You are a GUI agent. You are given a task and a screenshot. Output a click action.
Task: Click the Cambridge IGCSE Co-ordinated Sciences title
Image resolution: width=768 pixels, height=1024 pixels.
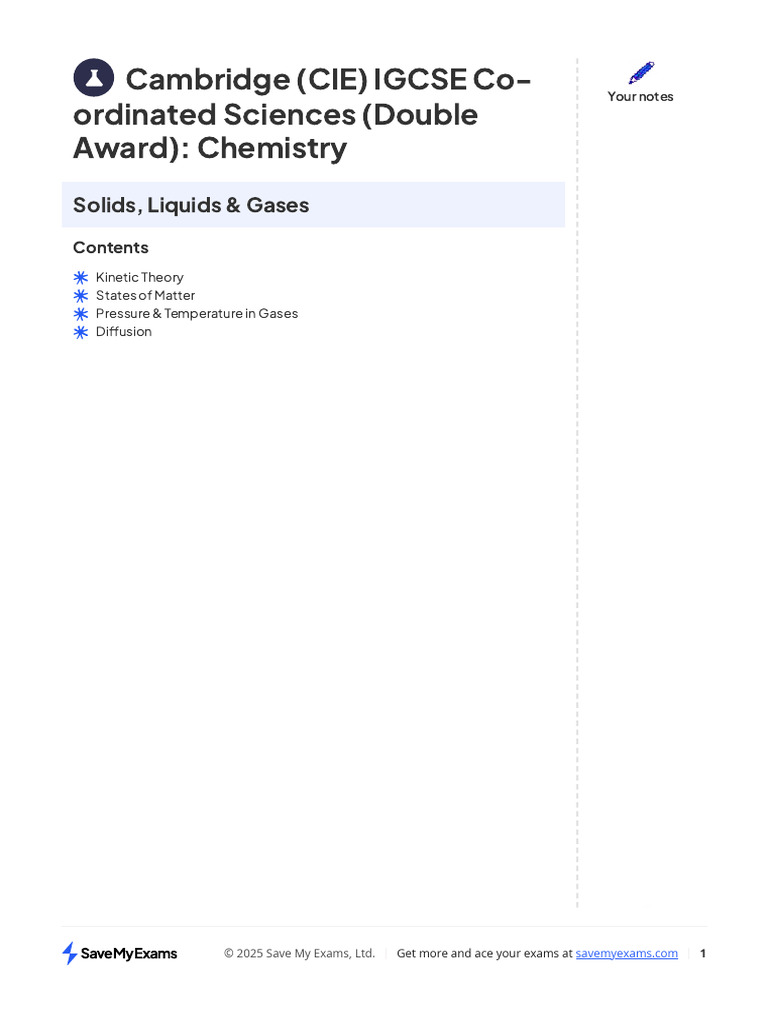[x=300, y=114]
